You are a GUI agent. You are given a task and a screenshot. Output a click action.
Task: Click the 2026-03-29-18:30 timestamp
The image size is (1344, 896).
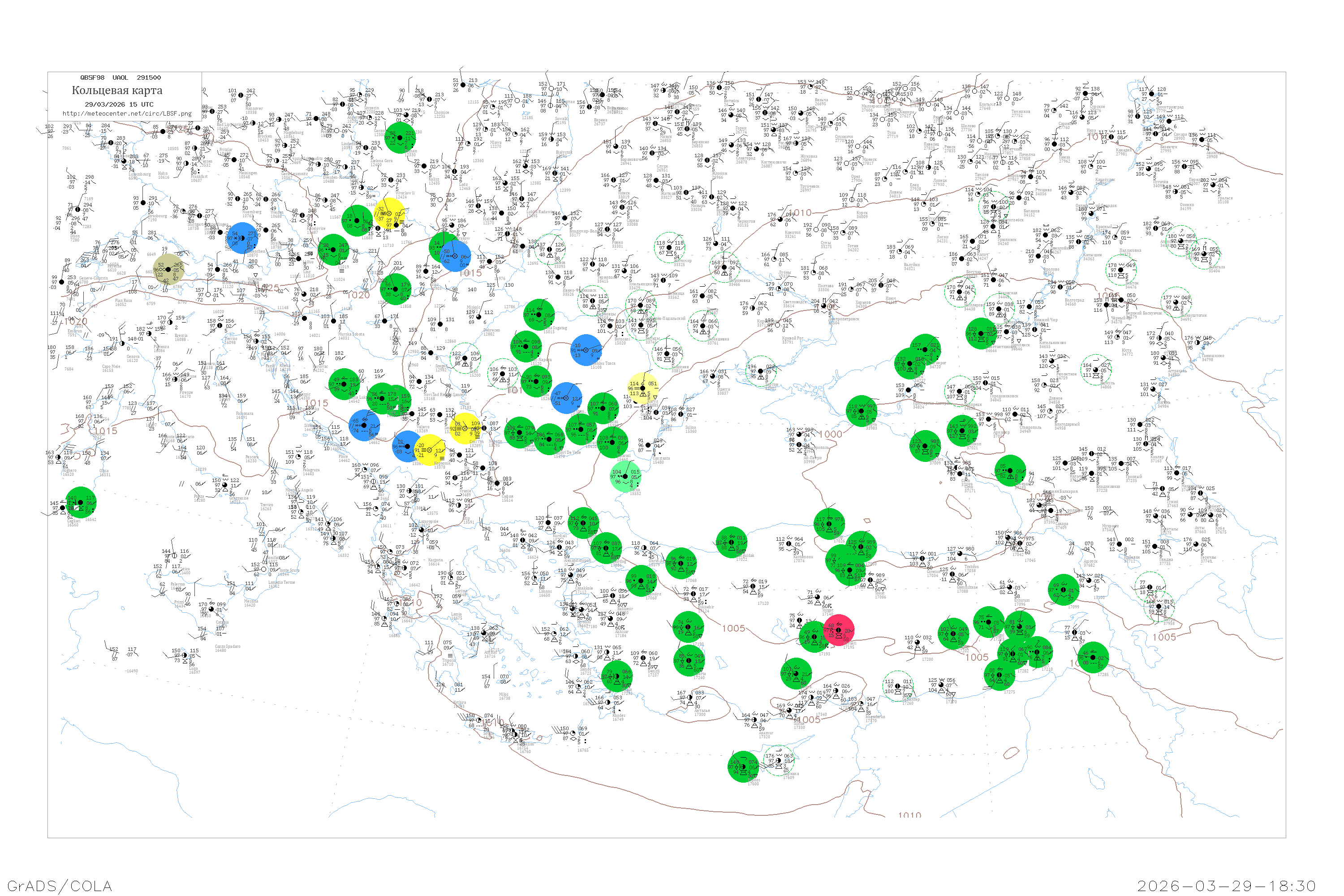[1226, 886]
